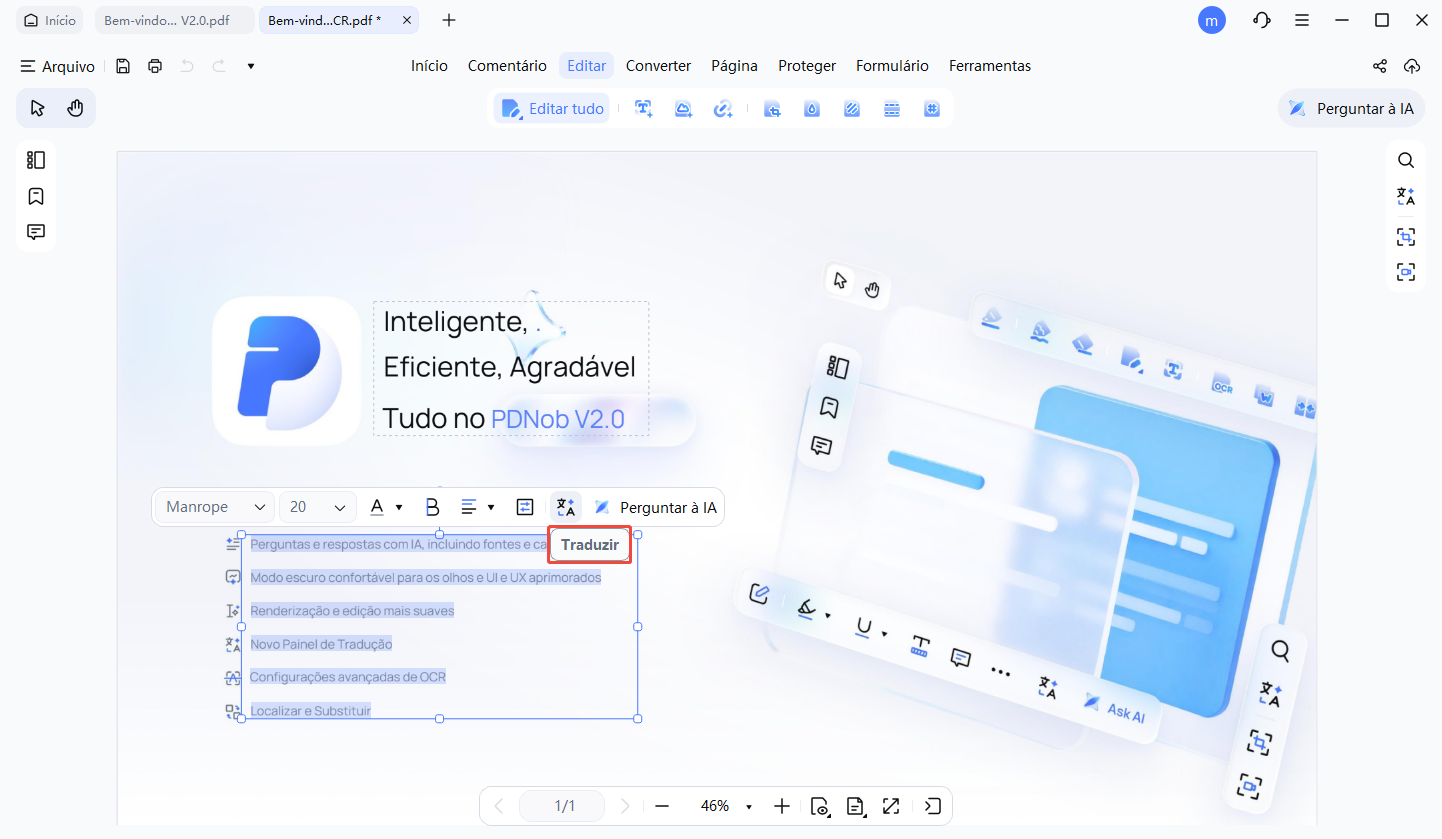Open the Watermark tool
The height and width of the screenshot is (839, 1442).
(812, 108)
